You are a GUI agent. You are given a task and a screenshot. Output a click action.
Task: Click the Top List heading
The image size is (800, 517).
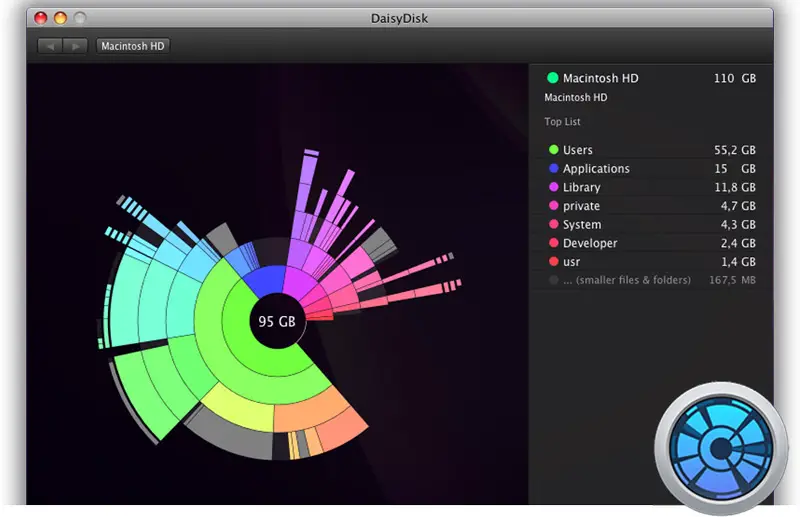tap(562, 121)
